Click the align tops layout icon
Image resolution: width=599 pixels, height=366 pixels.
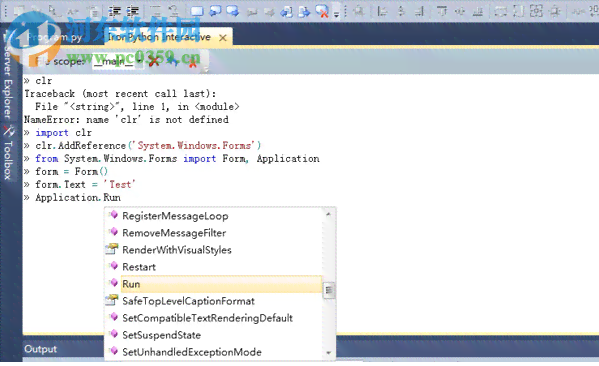[442, 11]
